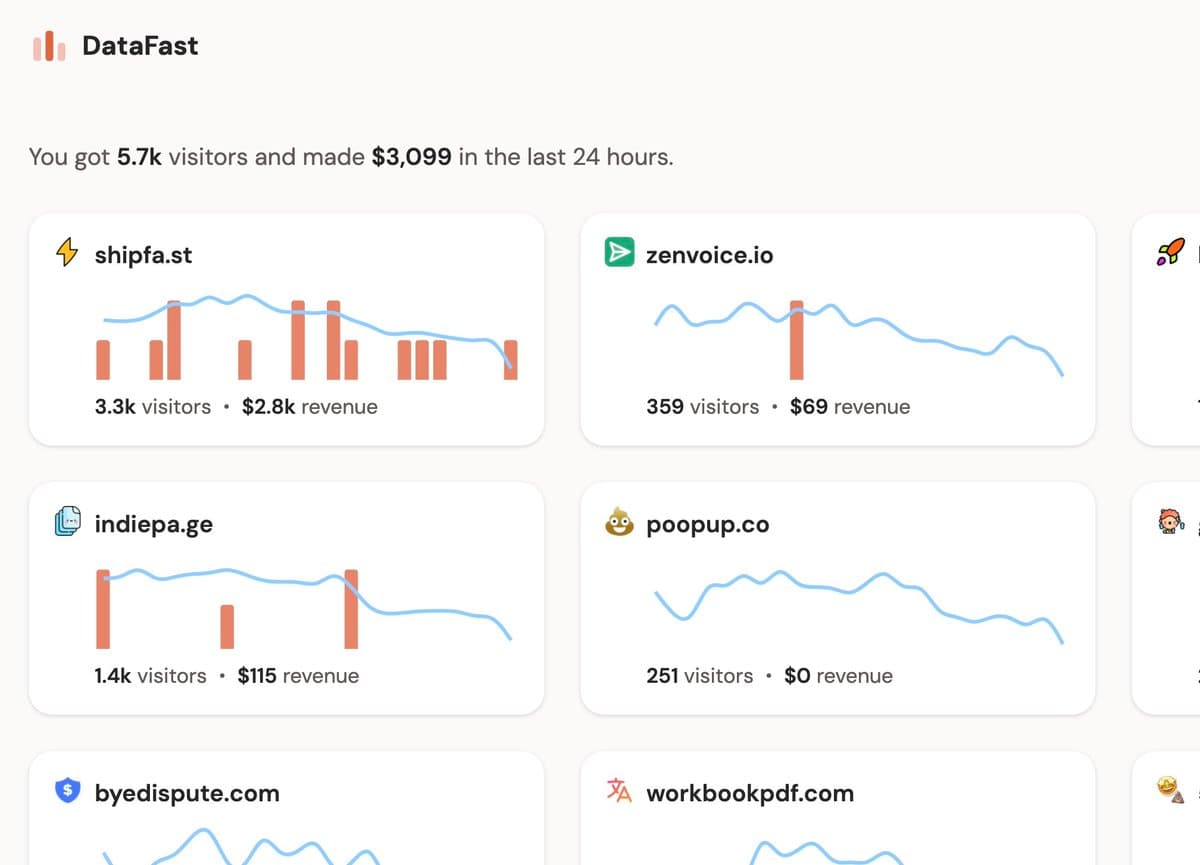1200x865 pixels.
Task: Click the zenvoice.io green arrow icon
Action: (620, 253)
